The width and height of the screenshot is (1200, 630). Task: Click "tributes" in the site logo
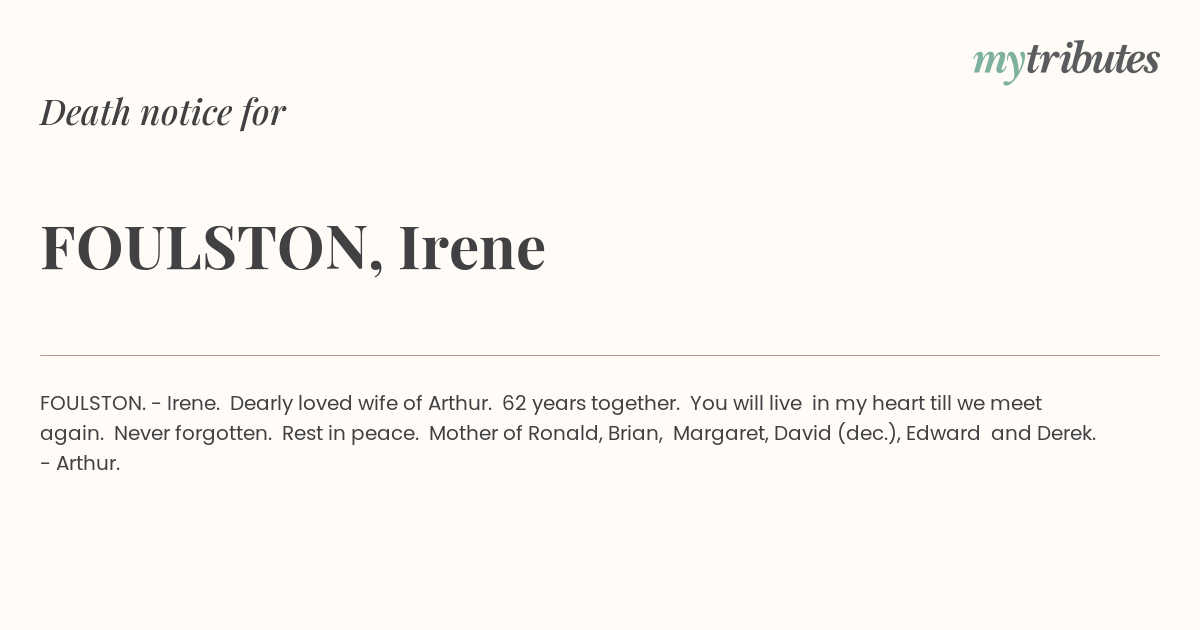1093,59
